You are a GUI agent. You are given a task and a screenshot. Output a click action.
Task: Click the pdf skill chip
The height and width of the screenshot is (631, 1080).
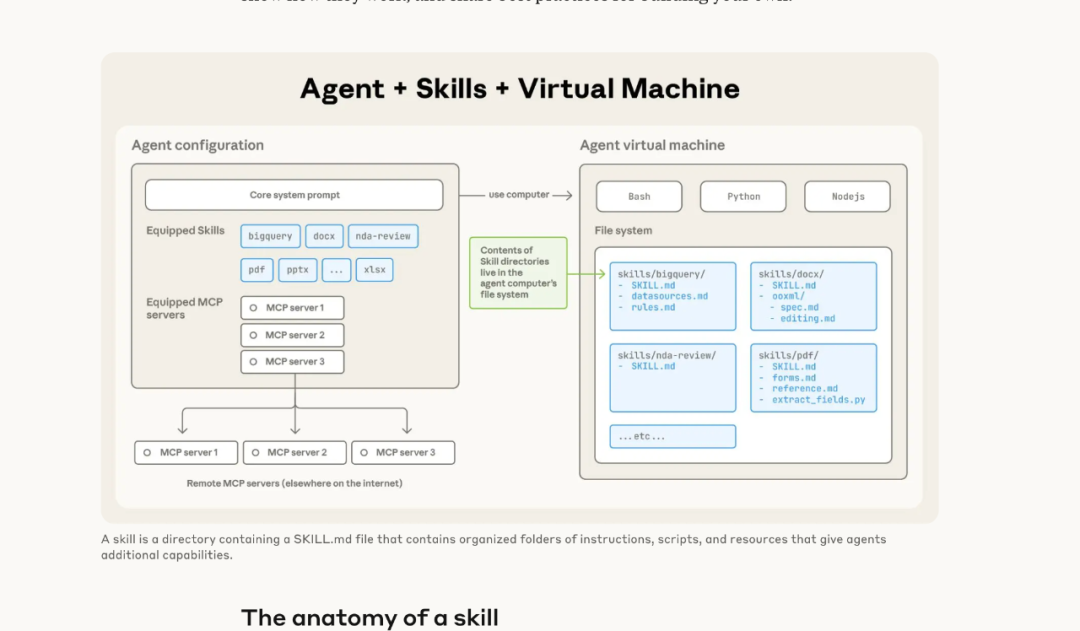(256, 269)
